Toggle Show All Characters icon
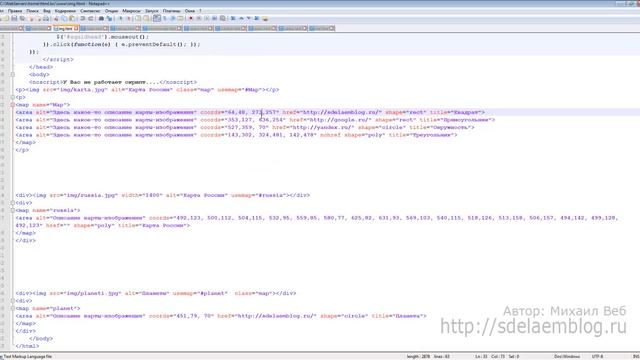 (165, 18)
